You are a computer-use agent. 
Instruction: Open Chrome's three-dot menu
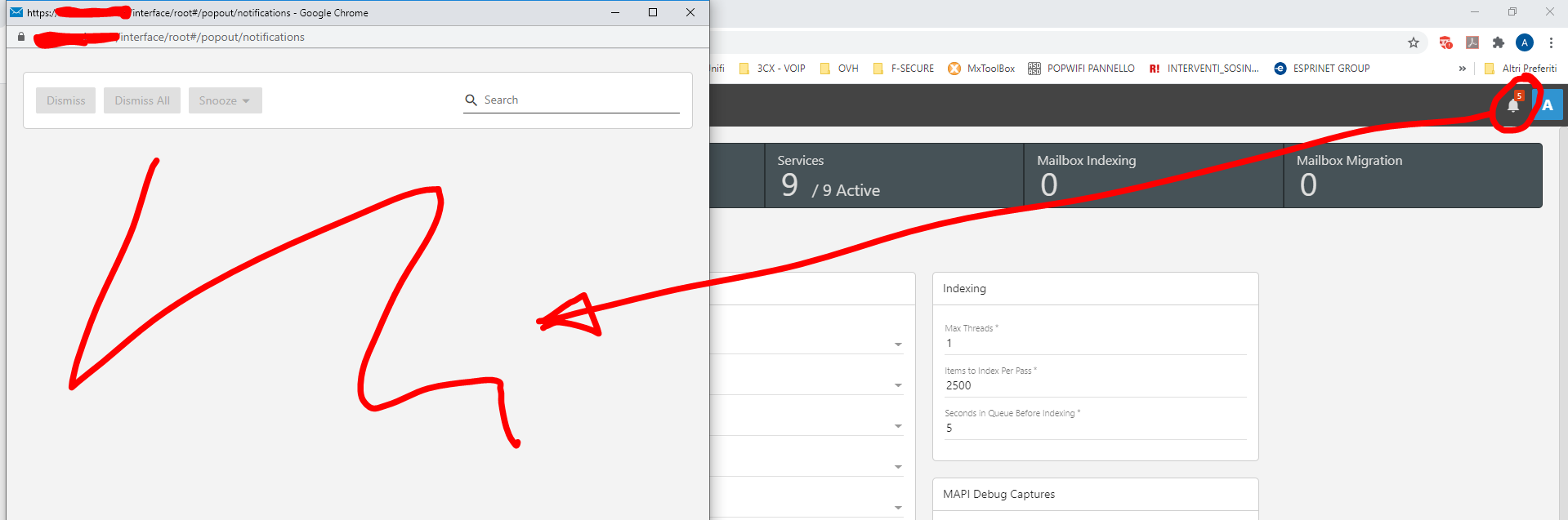point(1551,43)
